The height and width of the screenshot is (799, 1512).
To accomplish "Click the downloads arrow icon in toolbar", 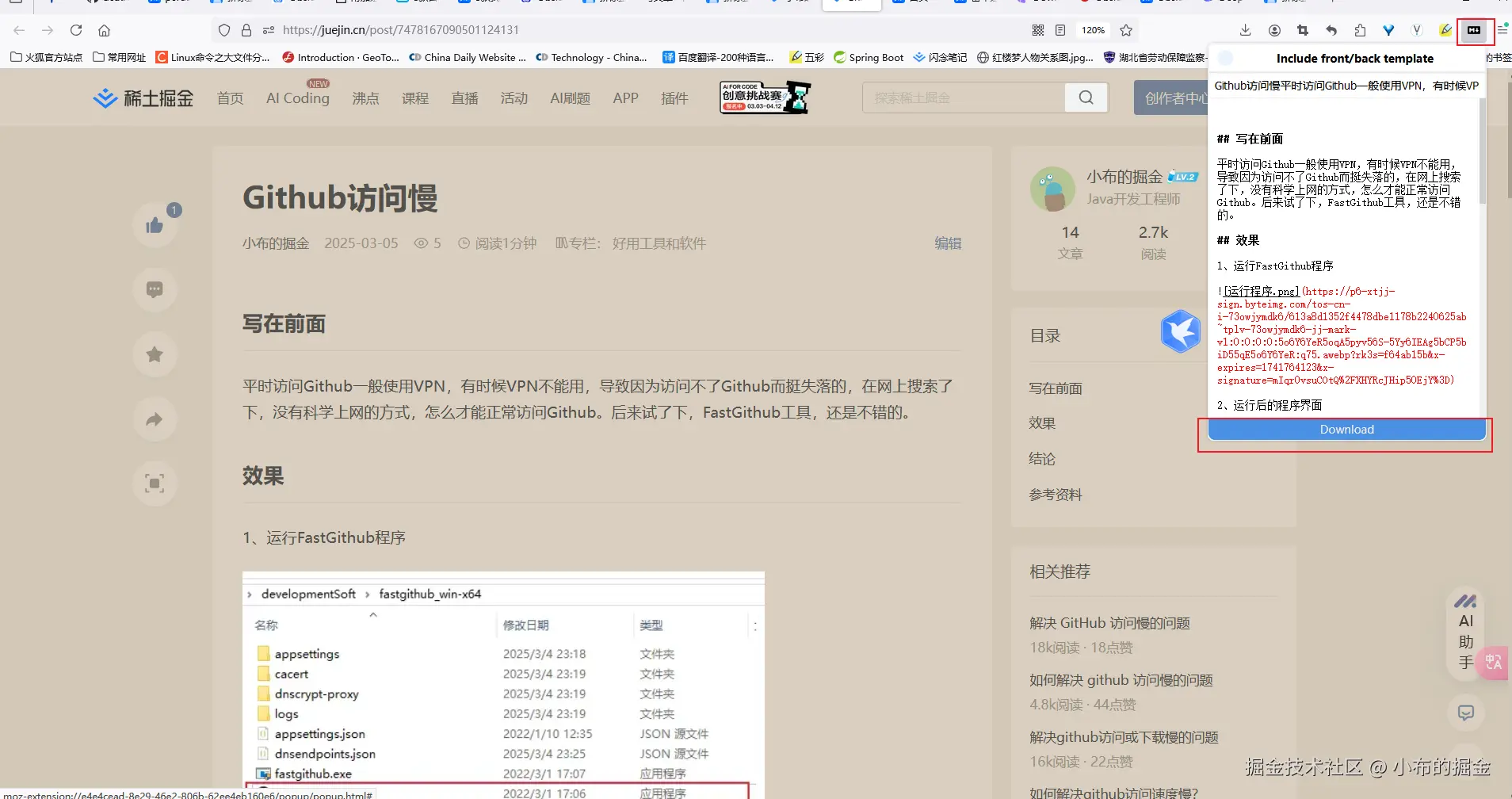I will click(1246, 30).
